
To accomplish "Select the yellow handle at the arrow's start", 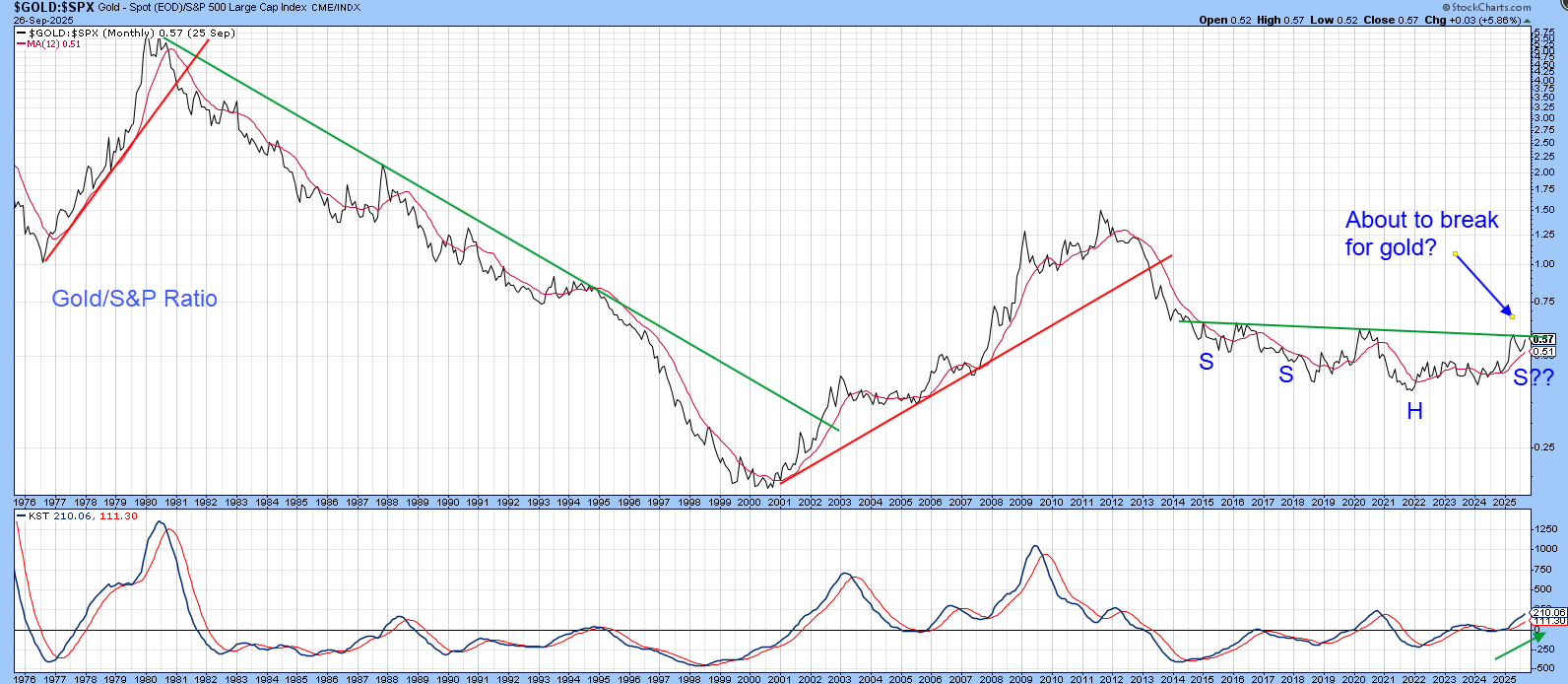I will pos(1455,254).
